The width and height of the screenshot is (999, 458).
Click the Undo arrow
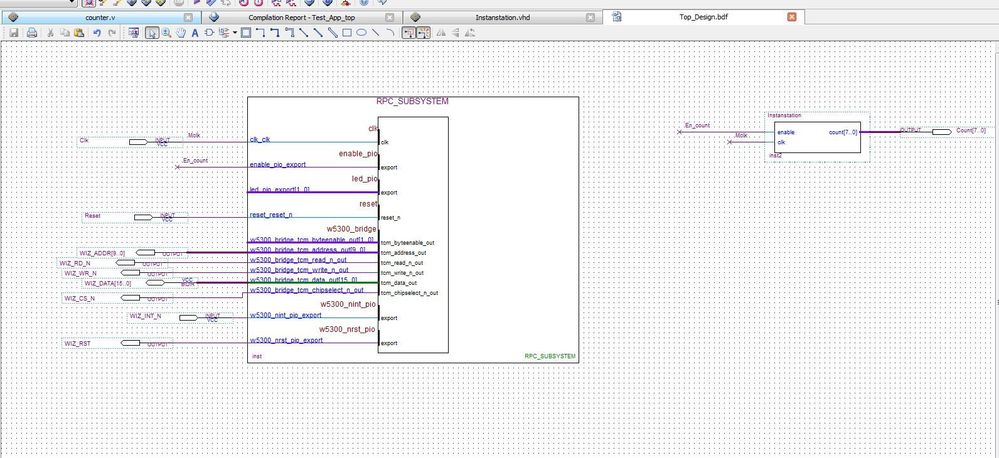point(96,33)
